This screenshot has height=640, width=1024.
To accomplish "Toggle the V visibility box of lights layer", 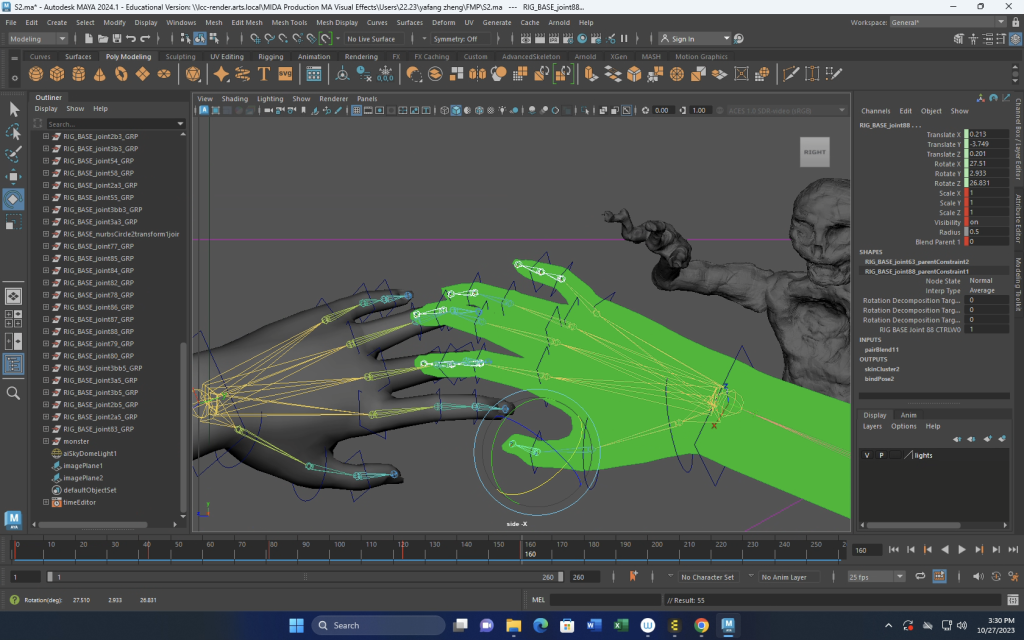I will [x=867, y=455].
